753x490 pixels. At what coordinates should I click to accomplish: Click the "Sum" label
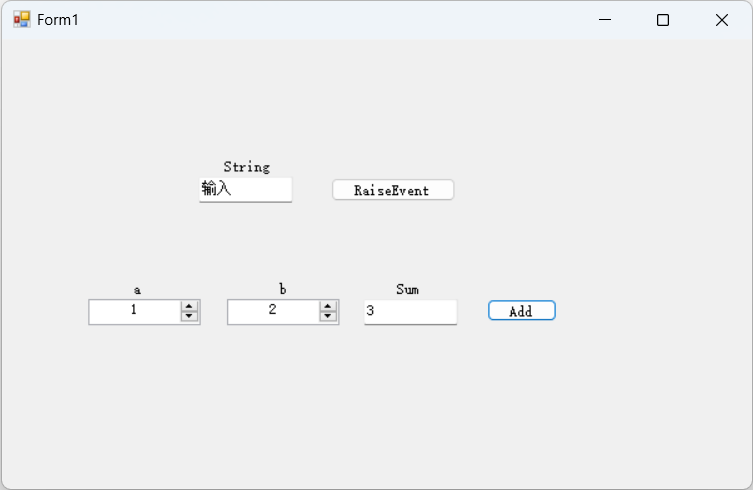click(x=407, y=289)
